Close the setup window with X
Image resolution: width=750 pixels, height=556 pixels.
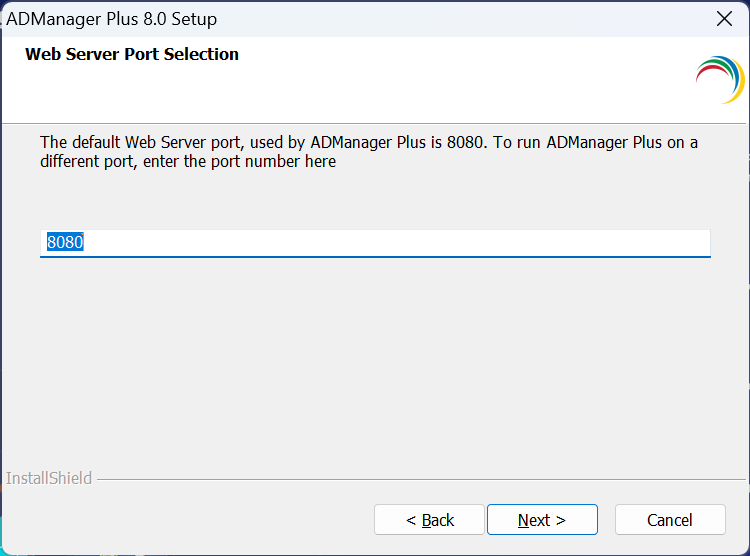tap(725, 18)
